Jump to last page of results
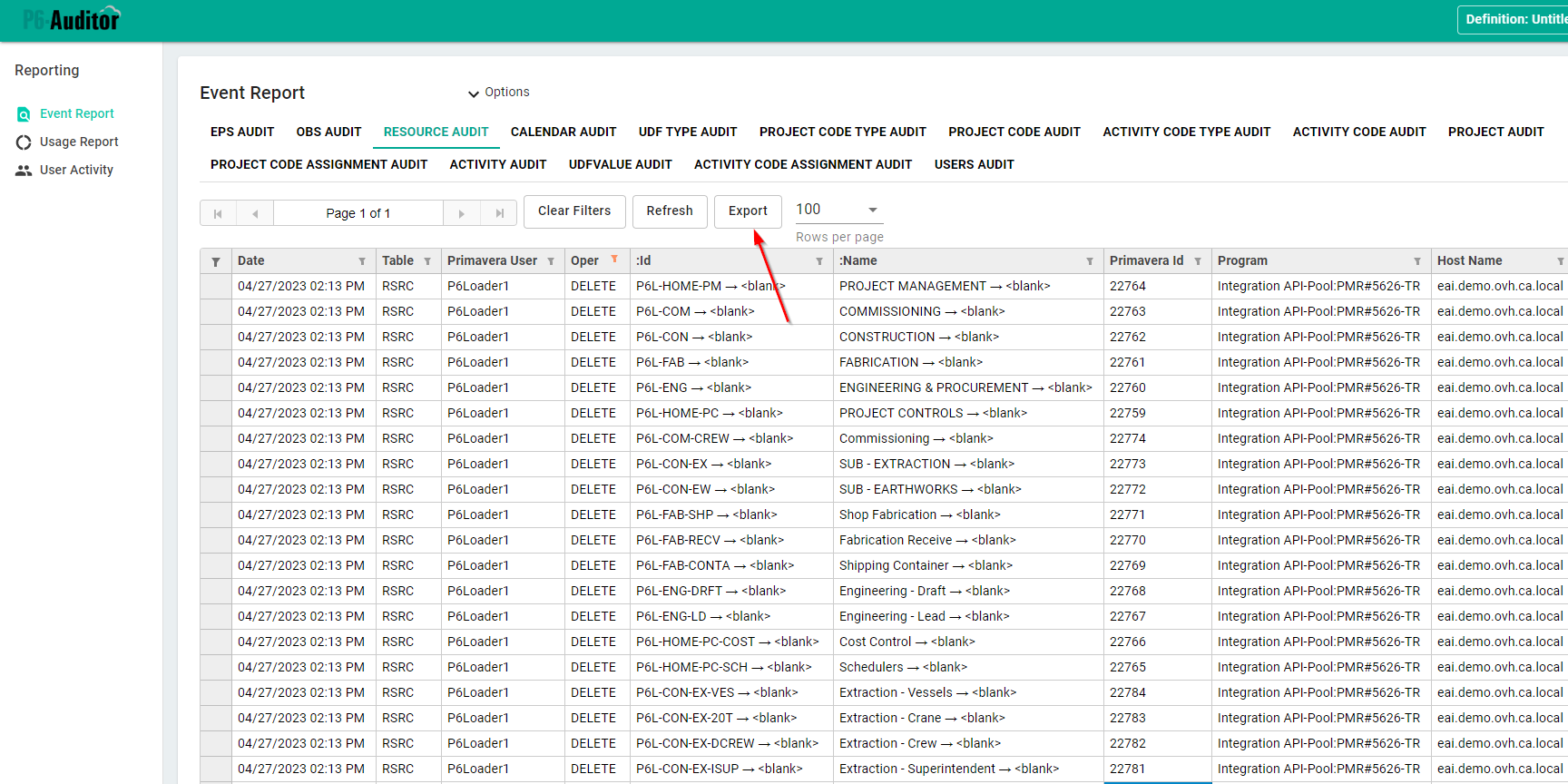The image size is (1568, 784). pyautogui.click(x=499, y=213)
